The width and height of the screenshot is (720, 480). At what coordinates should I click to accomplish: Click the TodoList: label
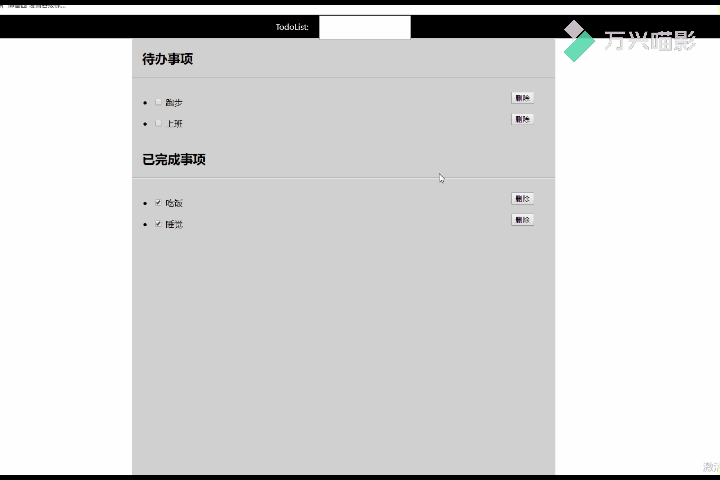click(x=292, y=27)
